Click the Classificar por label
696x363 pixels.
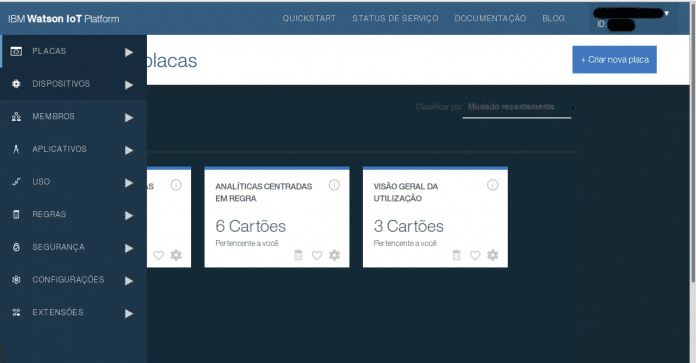(439, 107)
